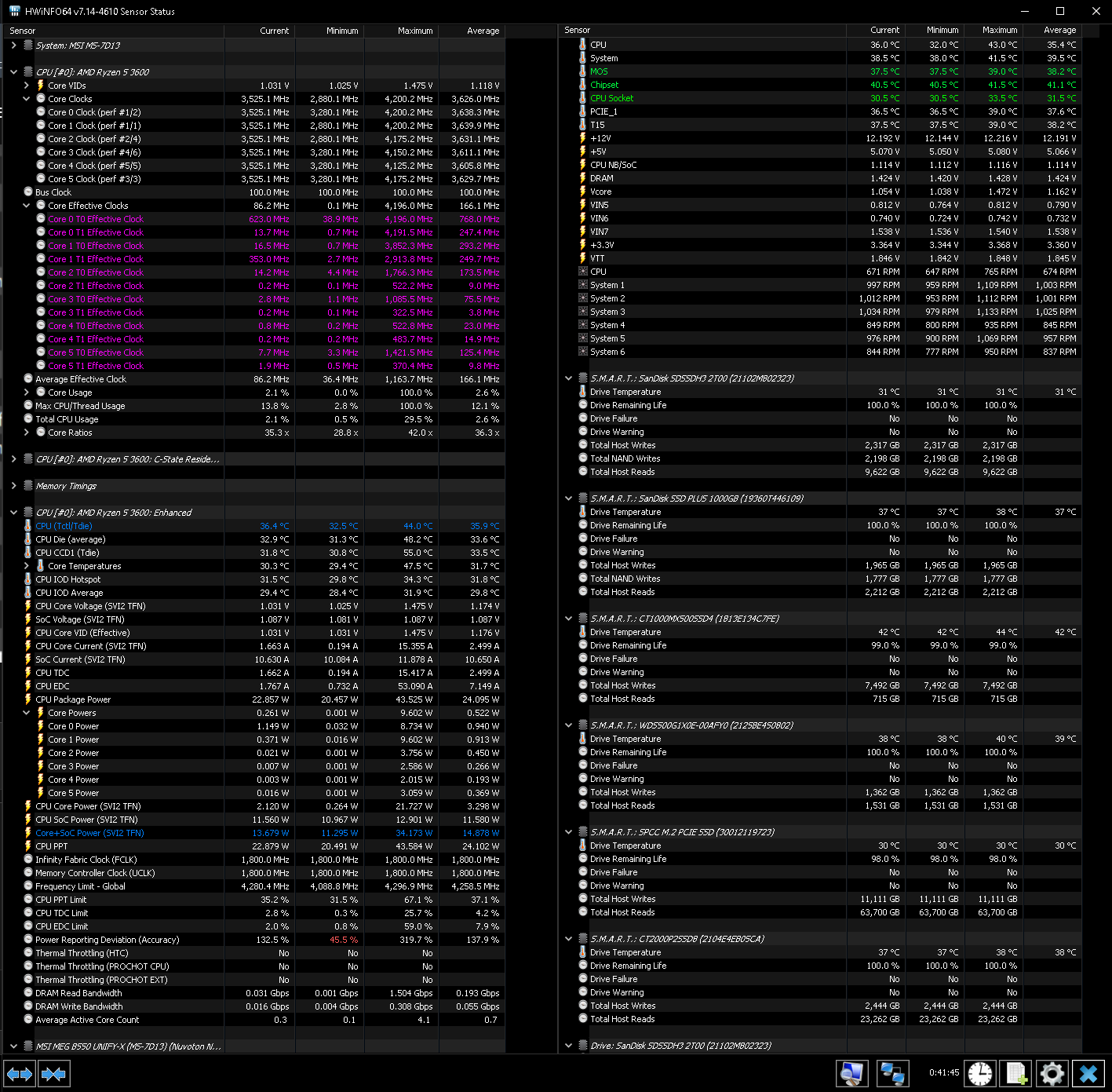Select the Core 0 T0 Effective Clock row

tap(254, 219)
